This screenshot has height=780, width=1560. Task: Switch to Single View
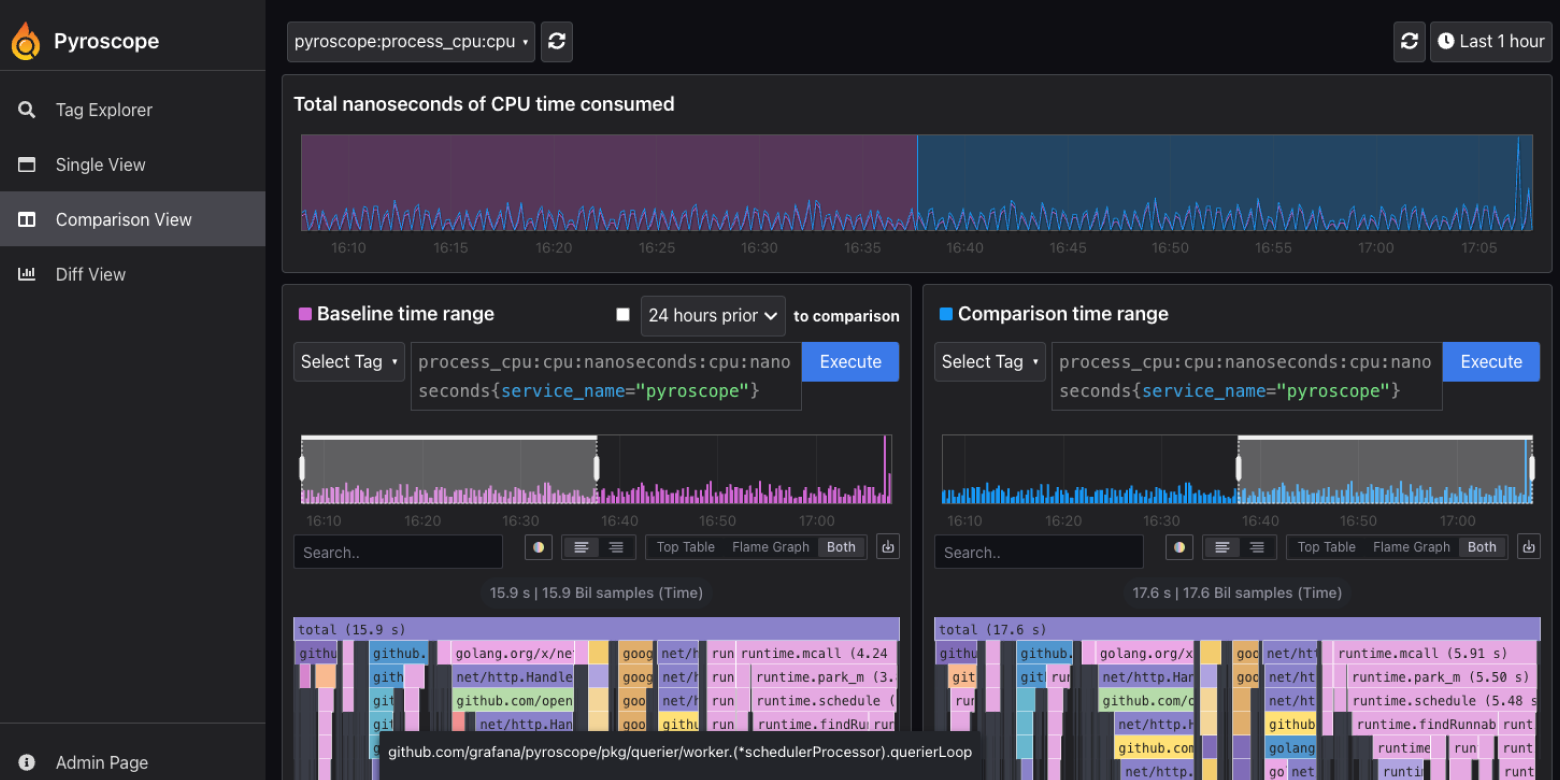[100, 164]
